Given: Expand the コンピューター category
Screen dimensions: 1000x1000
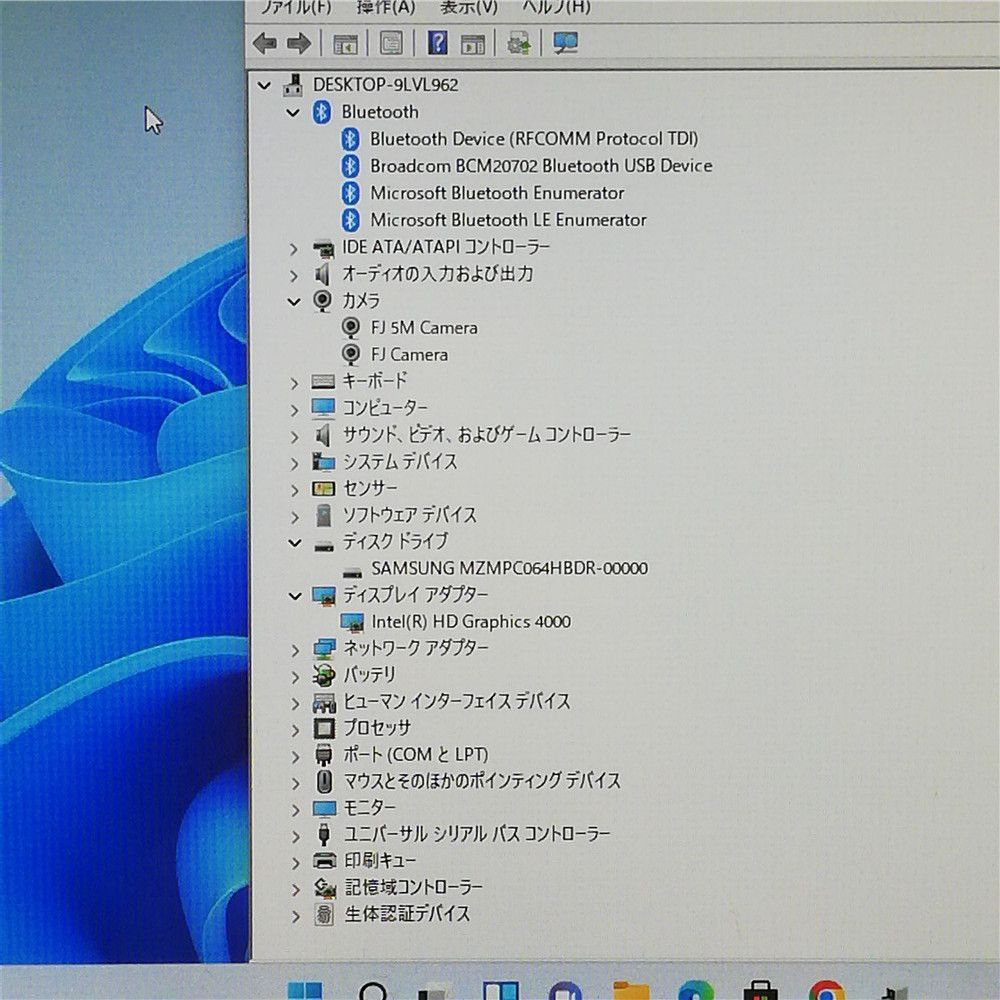Looking at the screenshot, I should [x=294, y=409].
